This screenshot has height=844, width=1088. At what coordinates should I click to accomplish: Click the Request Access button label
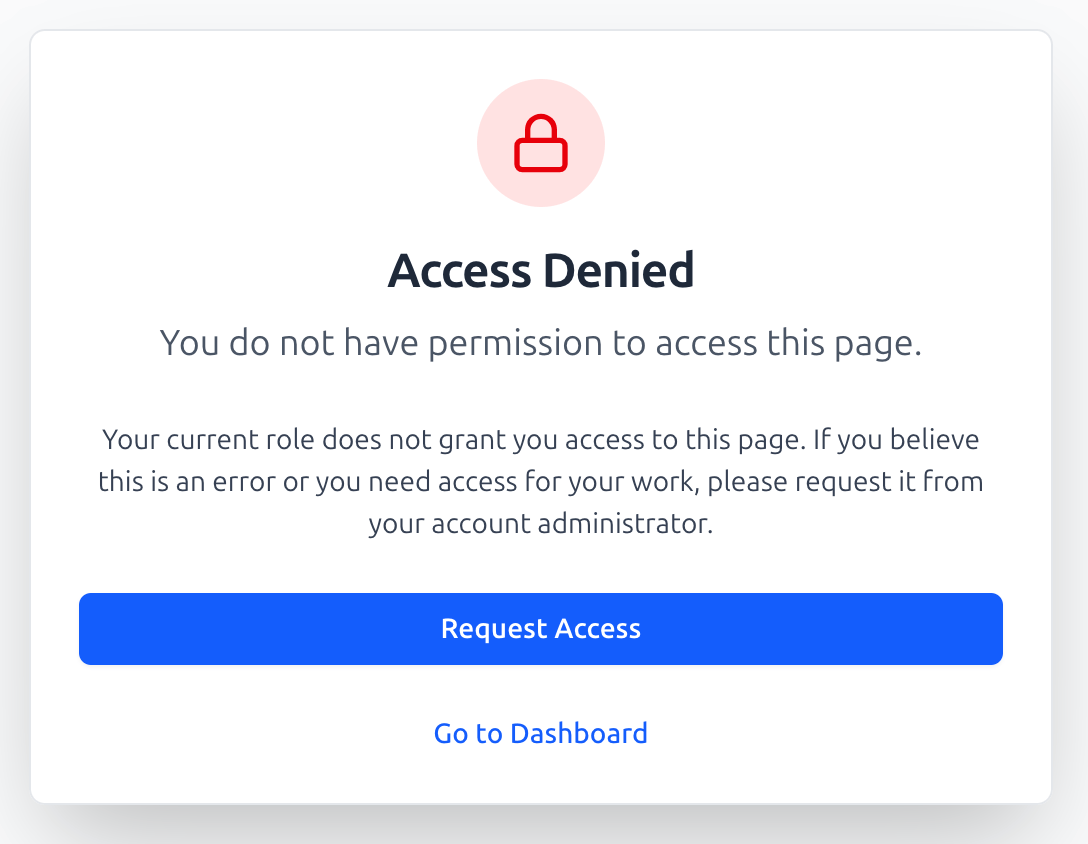coord(541,629)
